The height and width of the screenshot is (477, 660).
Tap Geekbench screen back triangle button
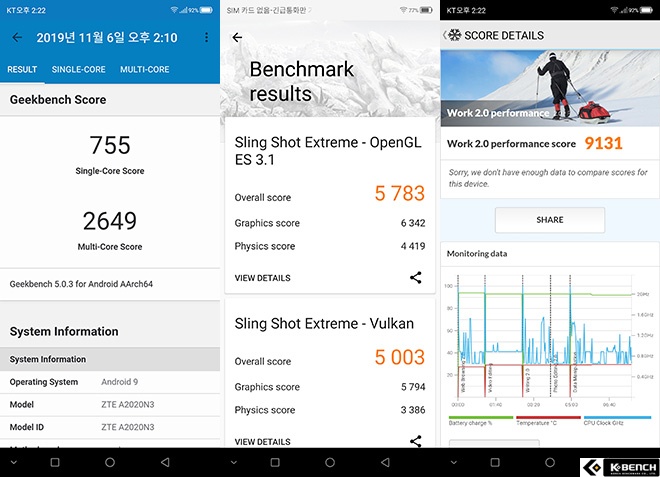pos(165,462)
